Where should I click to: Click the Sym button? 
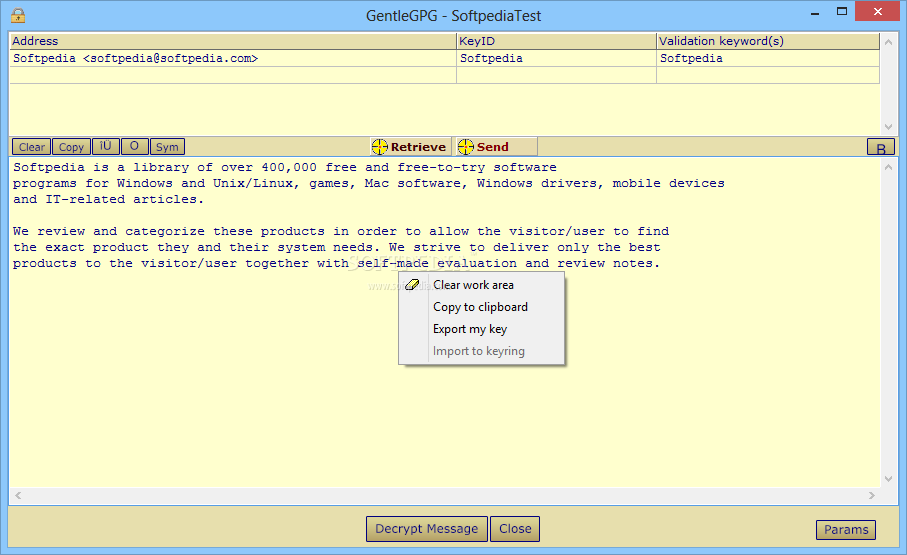pos(167,147)
